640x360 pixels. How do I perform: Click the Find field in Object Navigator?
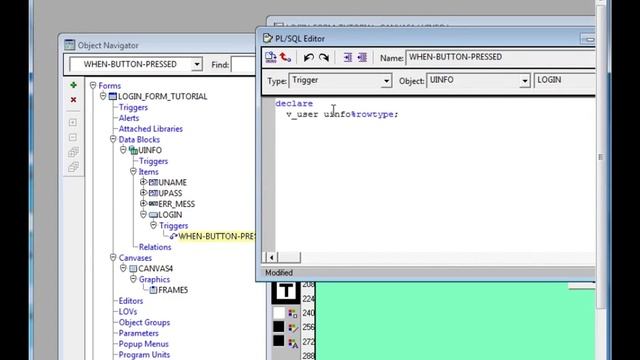[x=243, y=64]
